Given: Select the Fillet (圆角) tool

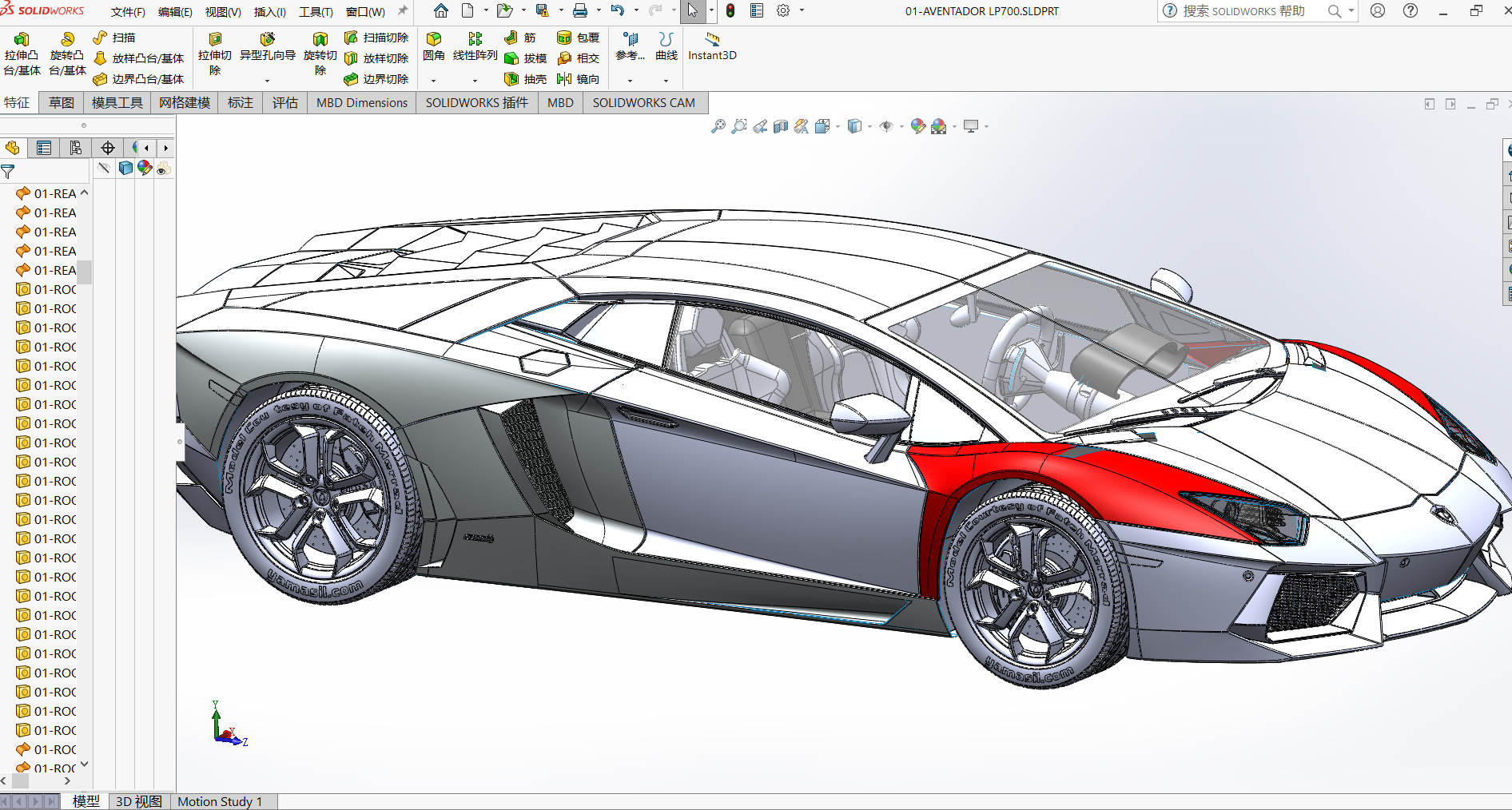Looking at the screenshot, I should pos(434,47).
